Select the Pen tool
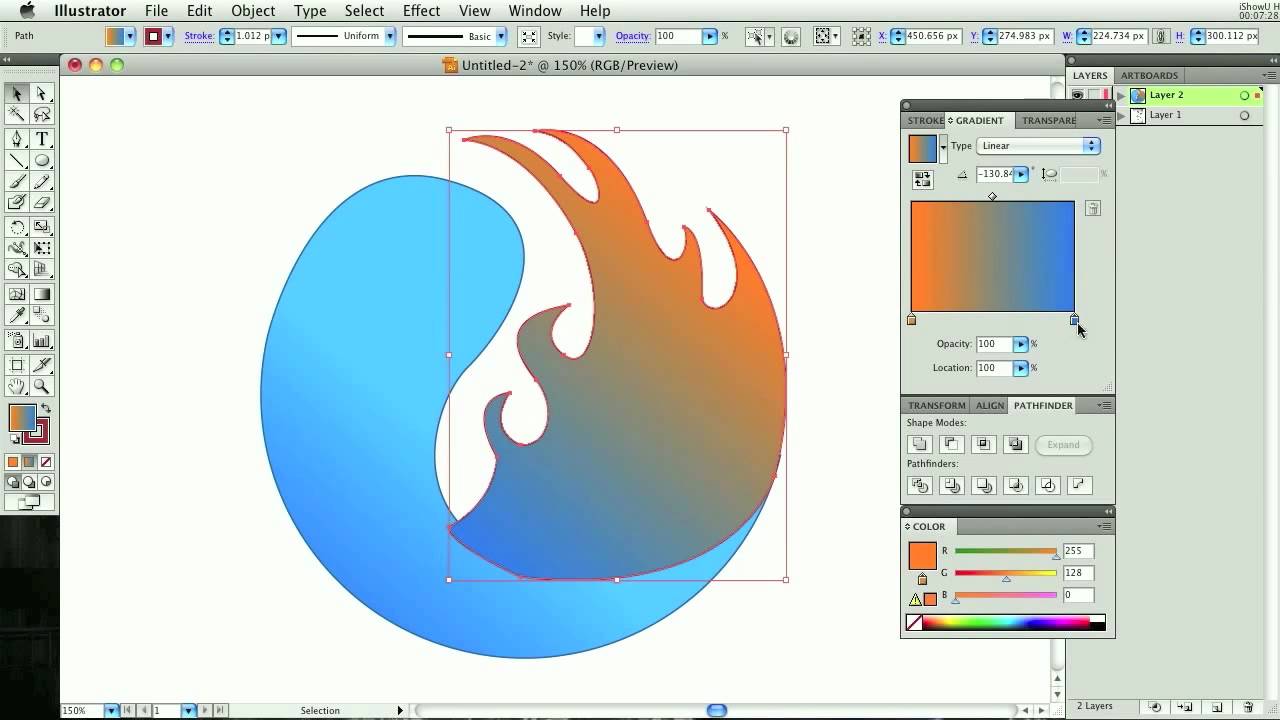 click(17, 139)
